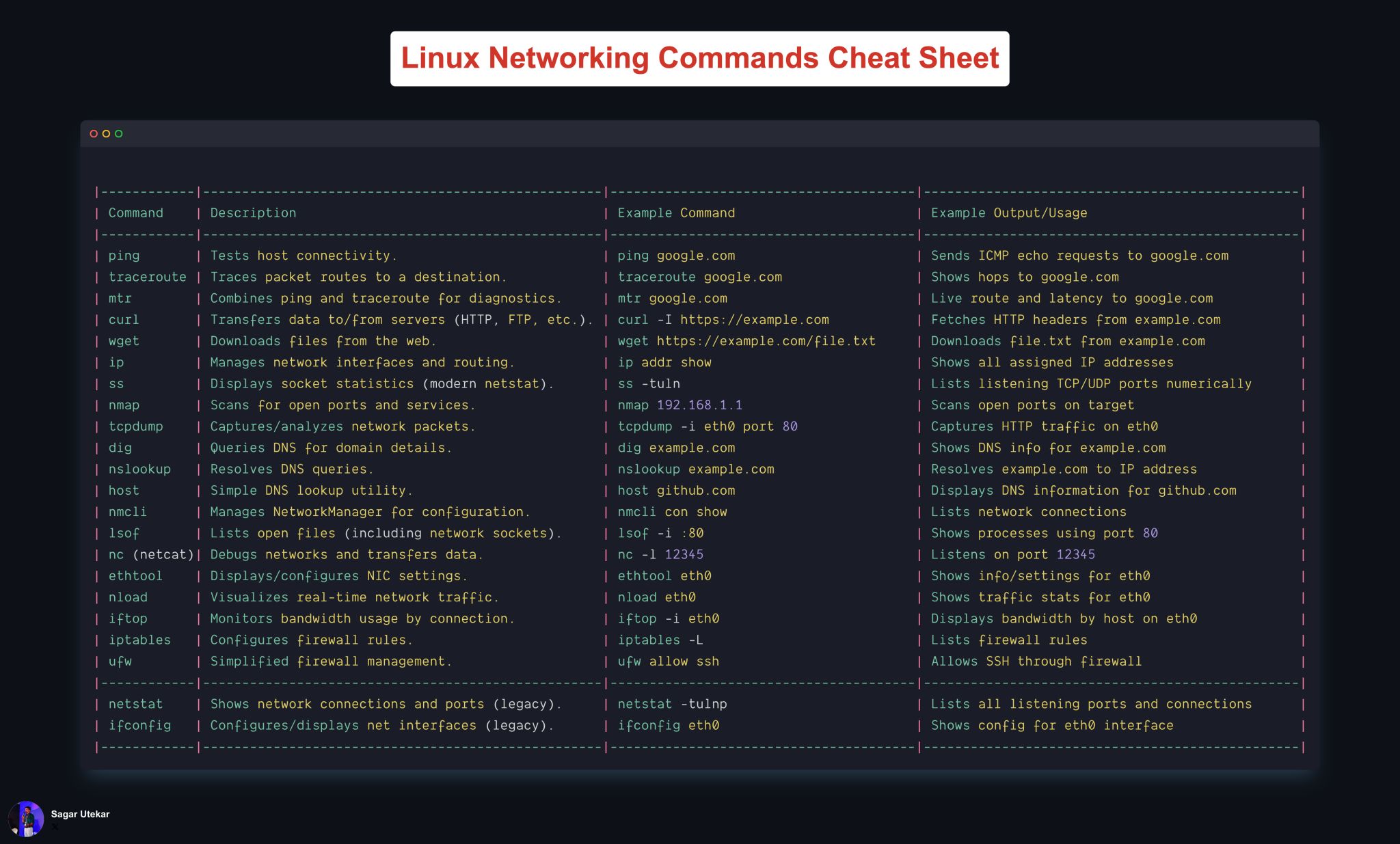Select the Description column header
This screenshot has height=844, width=1400.
253,213
